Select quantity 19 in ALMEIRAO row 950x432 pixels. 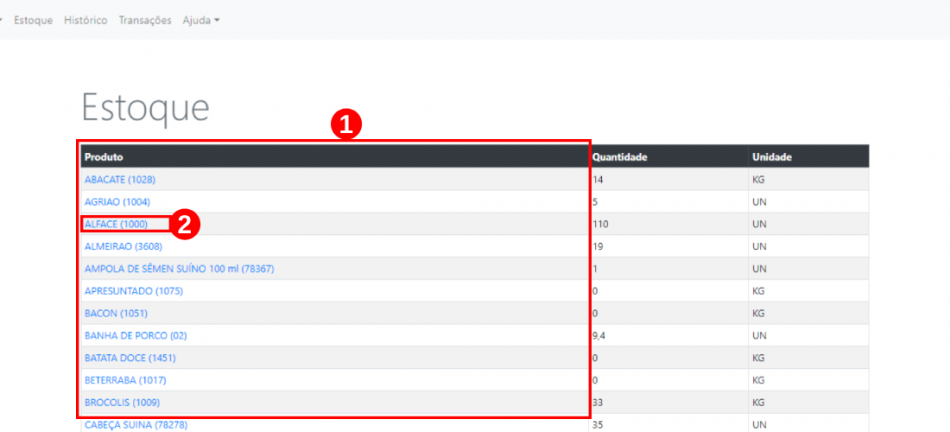pyautogui.click(x=598, y=247)
